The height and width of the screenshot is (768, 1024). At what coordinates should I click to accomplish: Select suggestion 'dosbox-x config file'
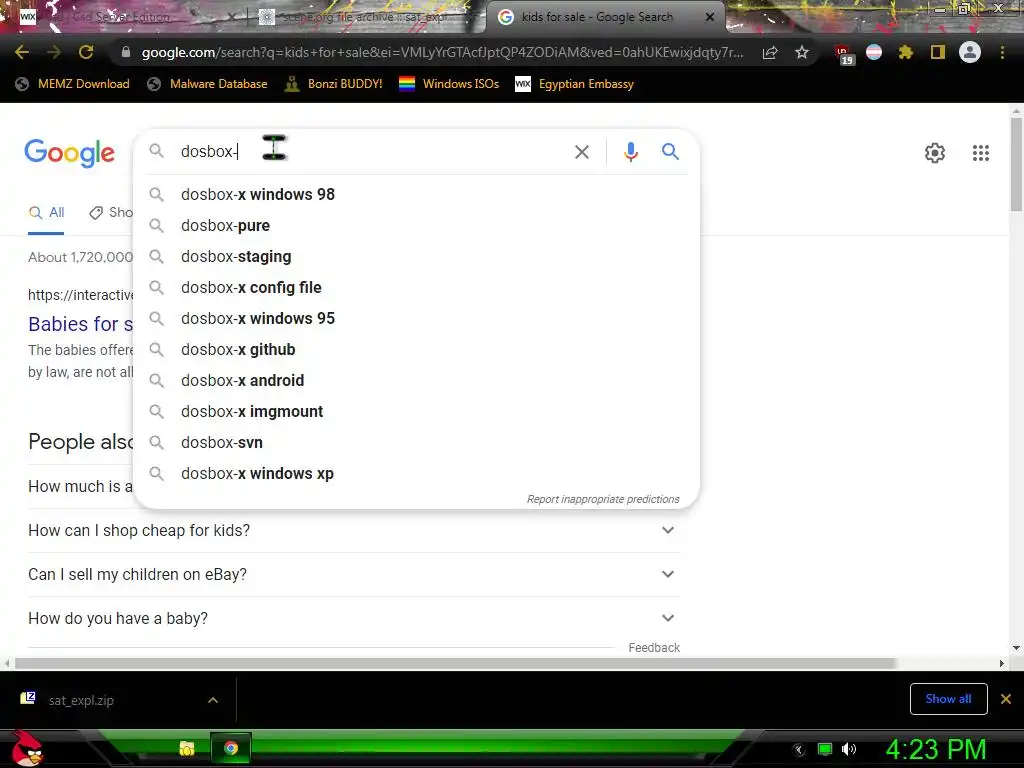click(x=416, y=287)
